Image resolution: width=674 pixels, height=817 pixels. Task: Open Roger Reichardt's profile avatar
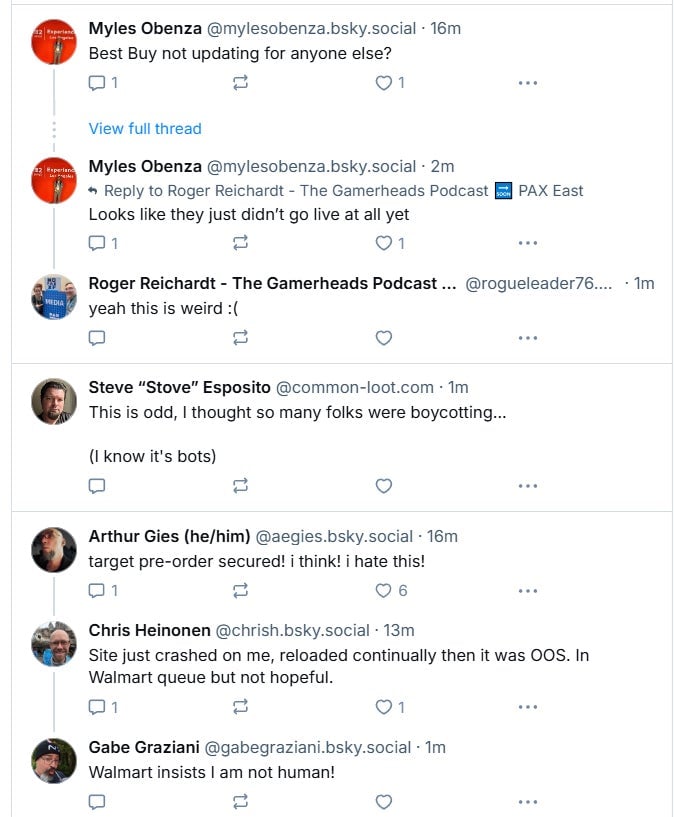pyautogui.click(x=54, y=297)
